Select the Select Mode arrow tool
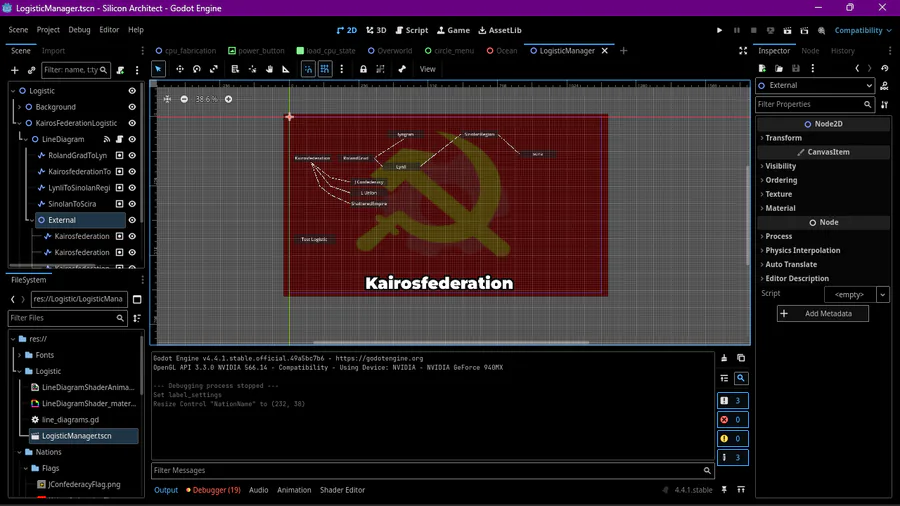900x506 pixels. click(158, 69)
